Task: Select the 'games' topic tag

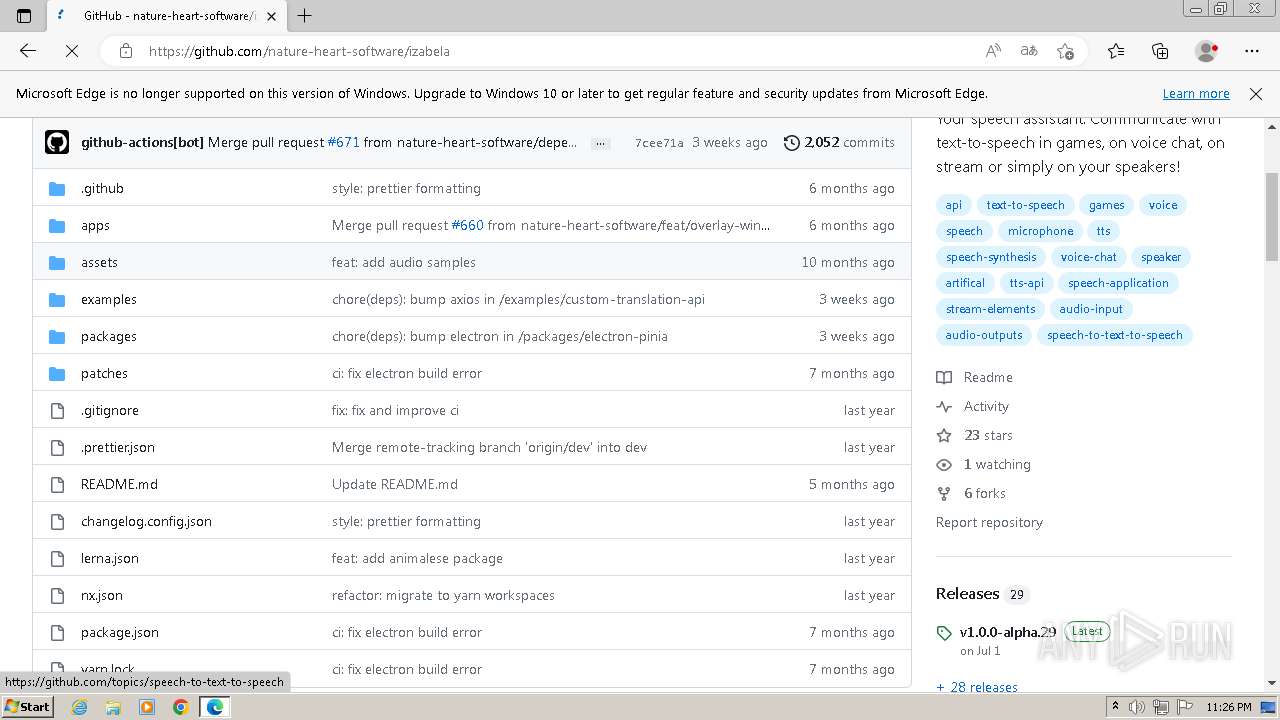Action: pos(1107,205)
